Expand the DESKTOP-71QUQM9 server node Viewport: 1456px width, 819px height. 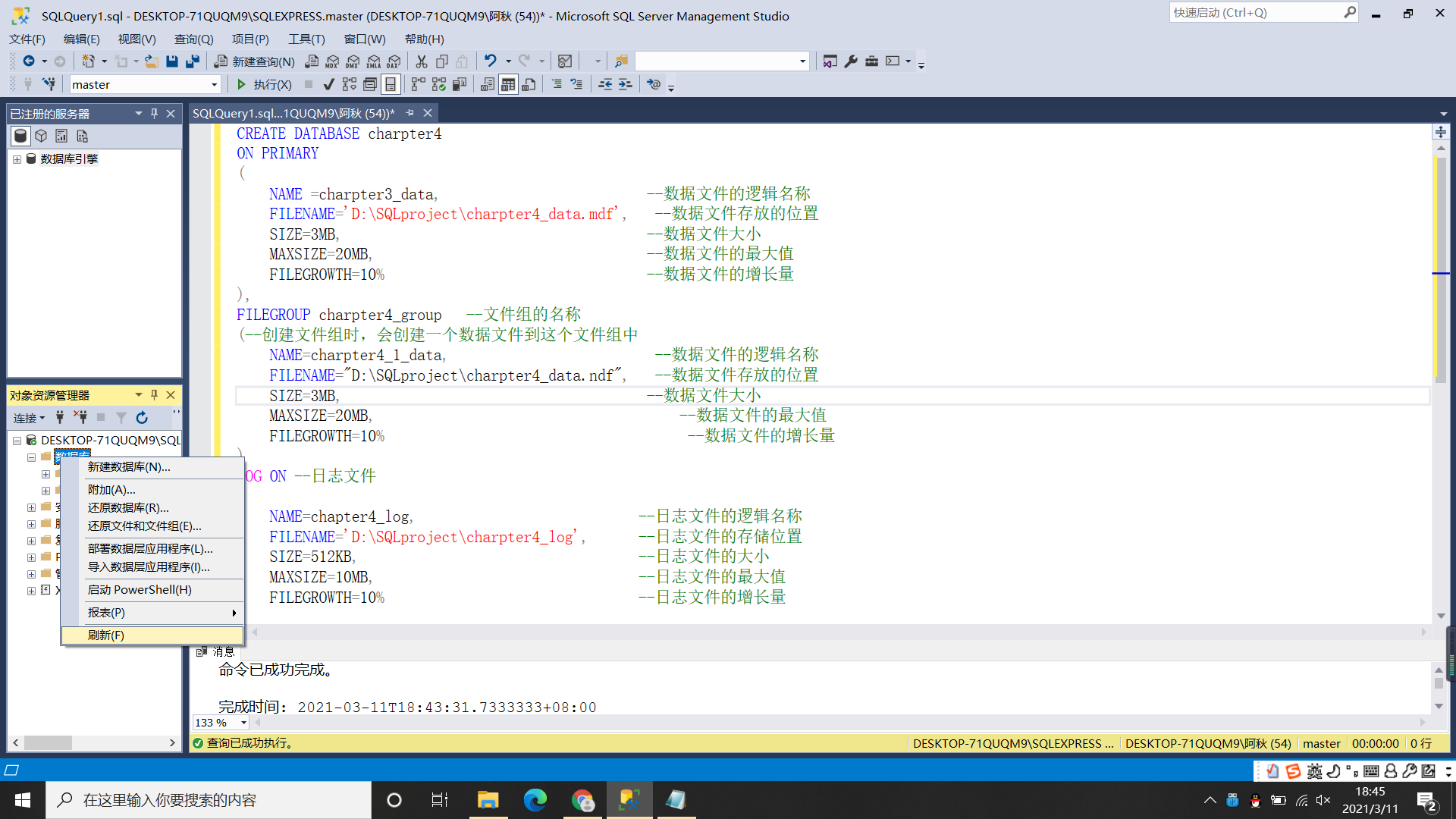[17, 440]
